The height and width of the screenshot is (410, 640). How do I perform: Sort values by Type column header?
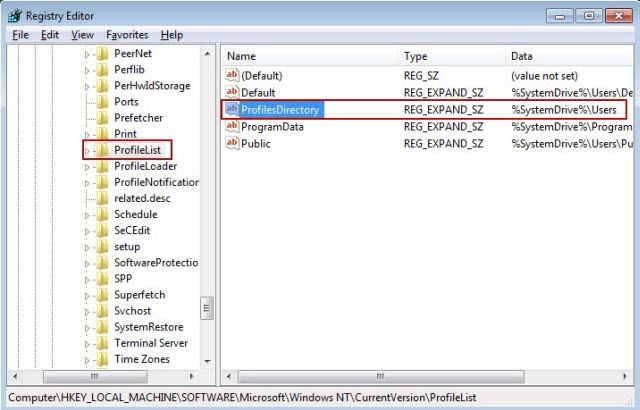click(452, 56)
